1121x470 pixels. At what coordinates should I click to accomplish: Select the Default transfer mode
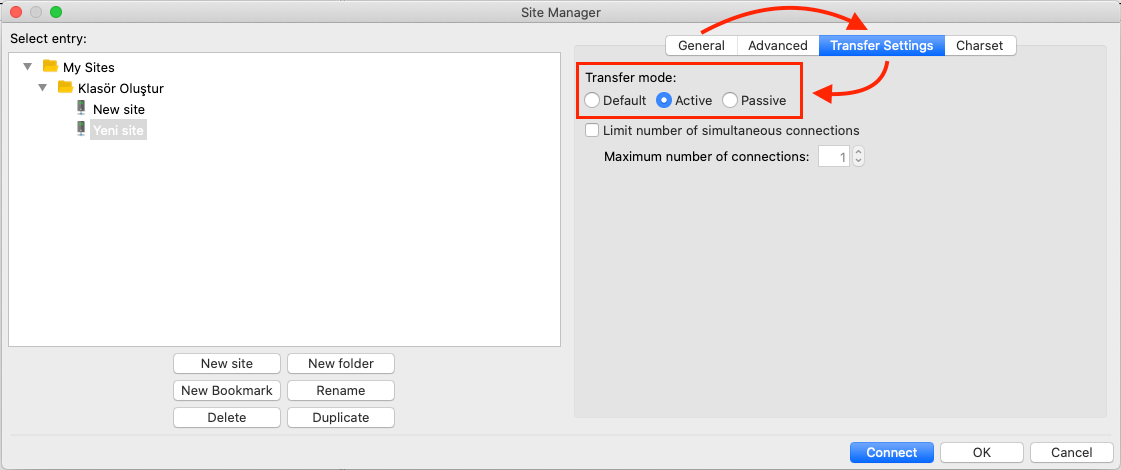pos(593,100)
